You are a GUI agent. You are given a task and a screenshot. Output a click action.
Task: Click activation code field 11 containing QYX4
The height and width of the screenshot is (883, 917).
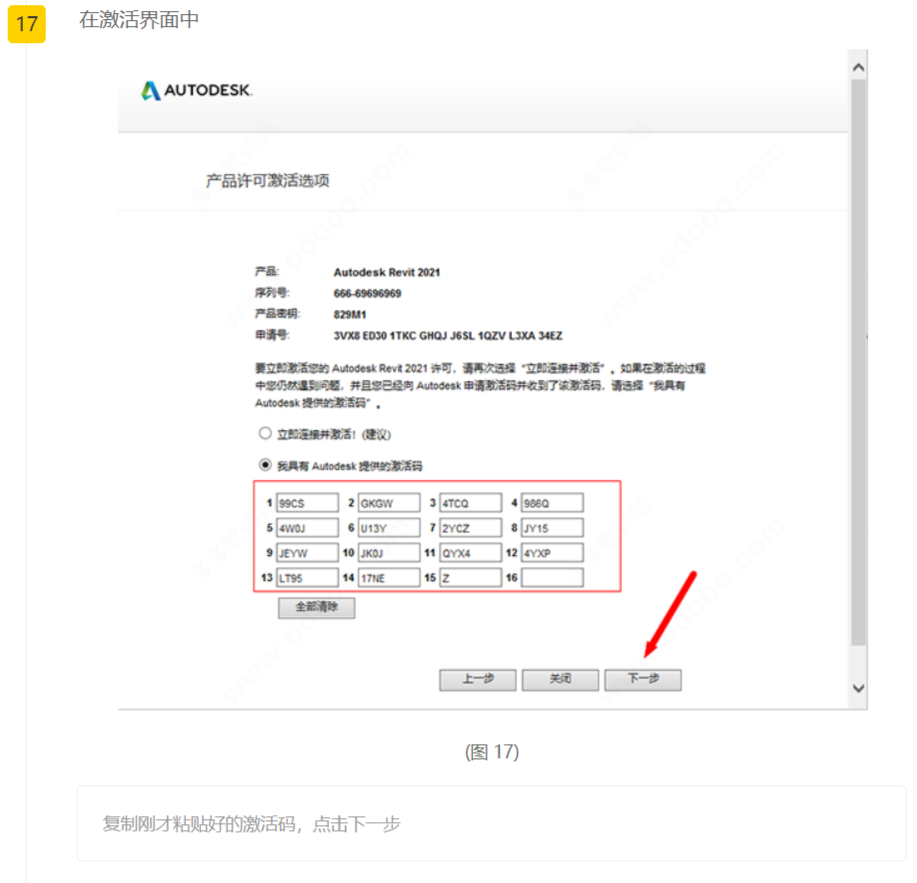point(470,553)
